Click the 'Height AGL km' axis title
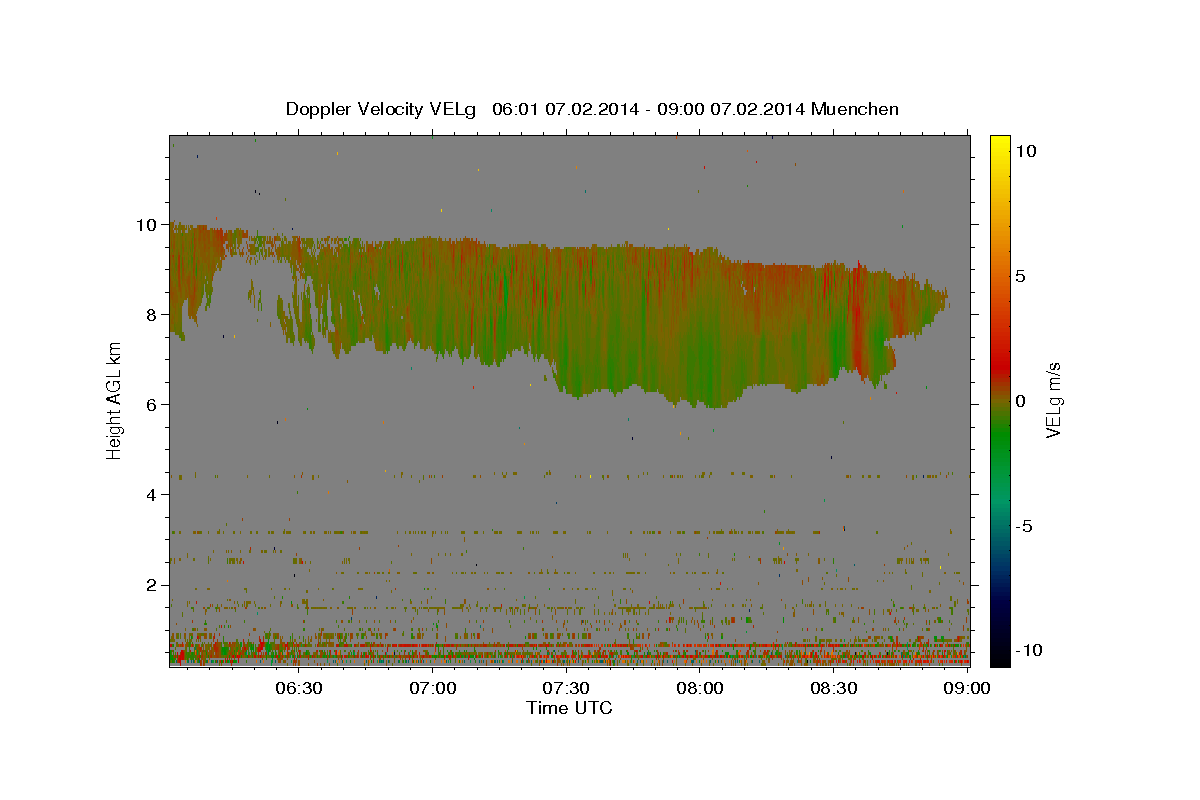The width and height of the screenshot is (1200, 800). click(x=114, y=400)
